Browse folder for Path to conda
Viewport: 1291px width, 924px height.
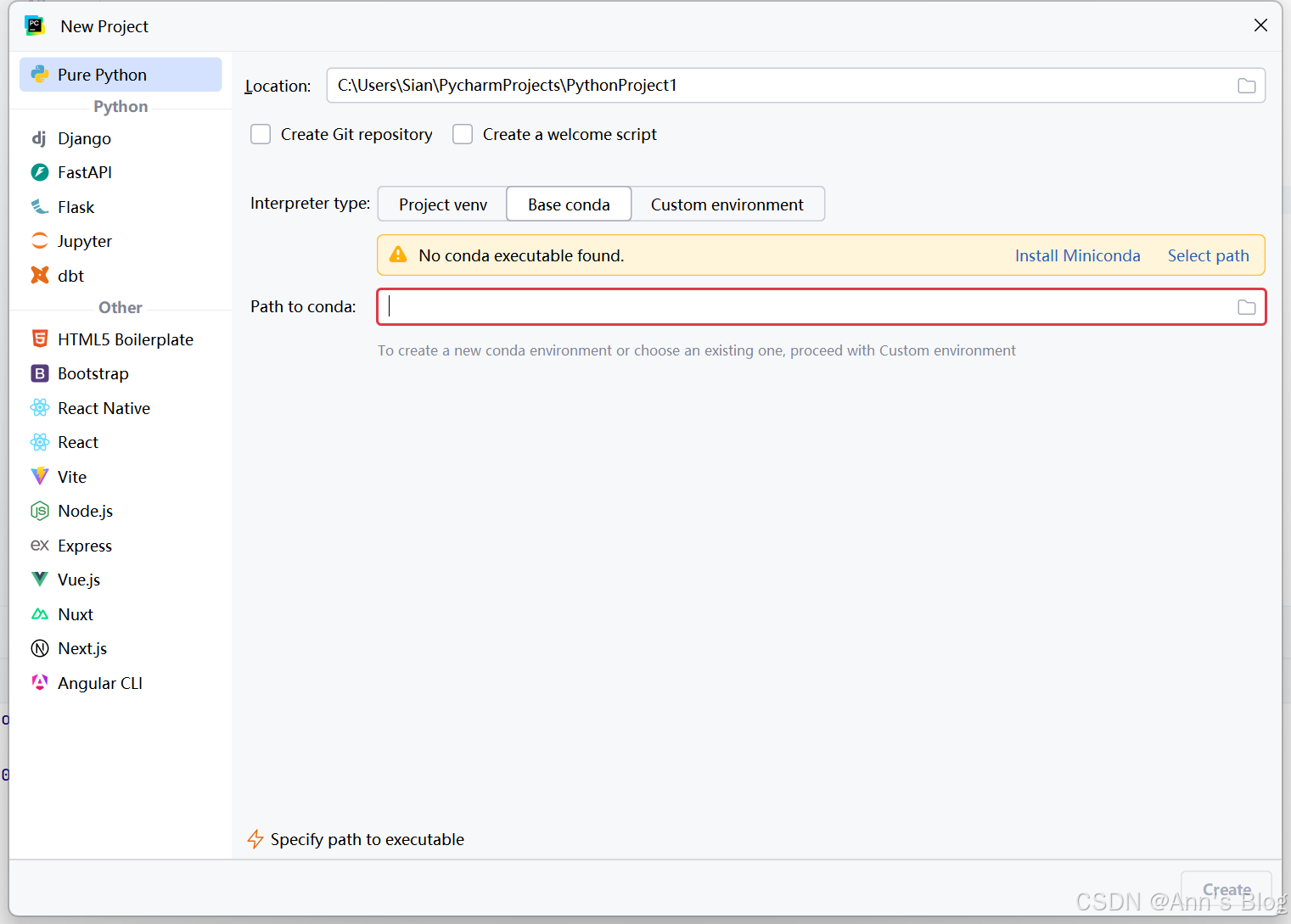[x=1246, y=307]
